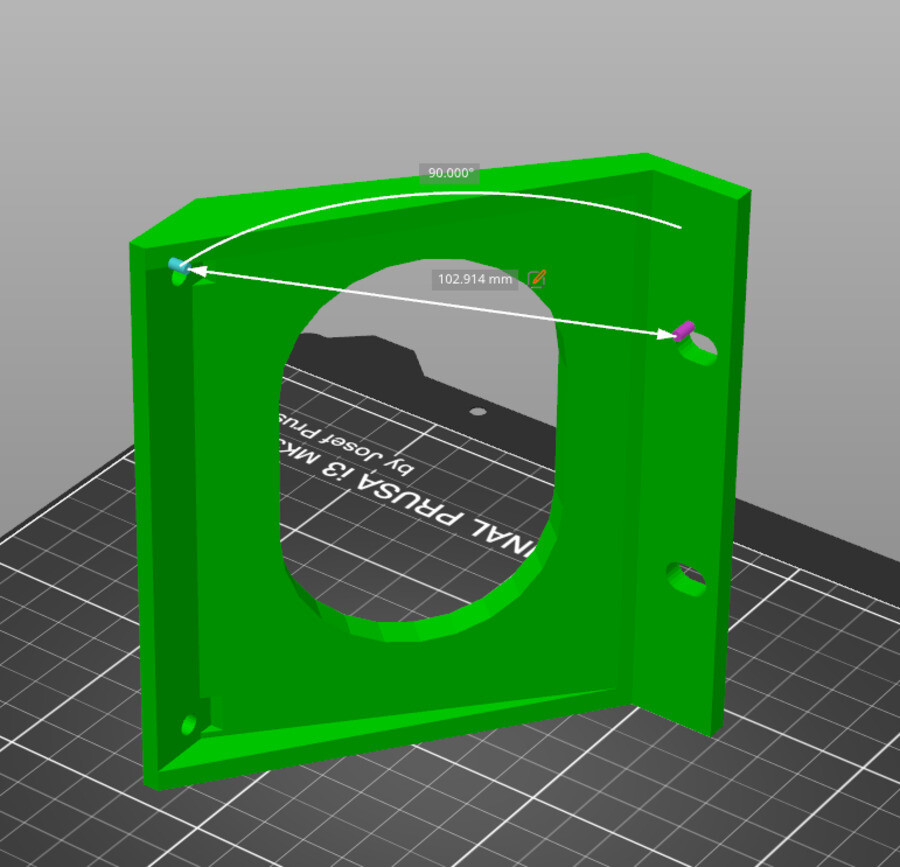Click the 102.914 mm distance label
900x867 pixels.
point(475,279)
